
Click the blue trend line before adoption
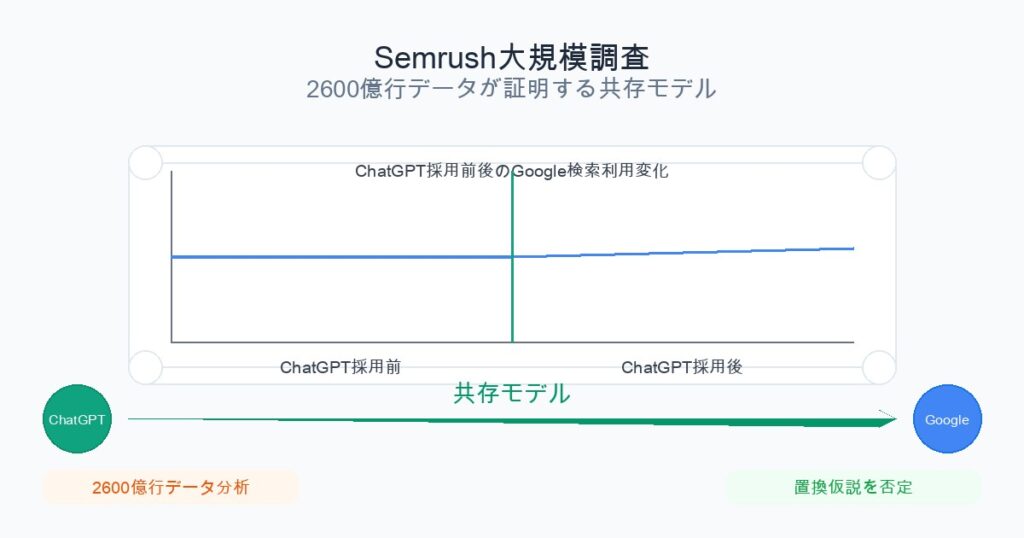tap(340, 257)
